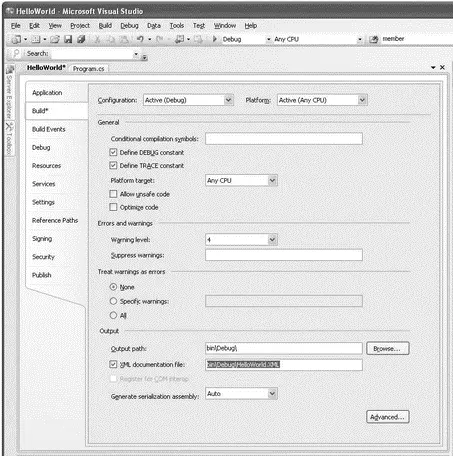
Task: Switch to the Program.cs document tab
Action: point(89,69)
